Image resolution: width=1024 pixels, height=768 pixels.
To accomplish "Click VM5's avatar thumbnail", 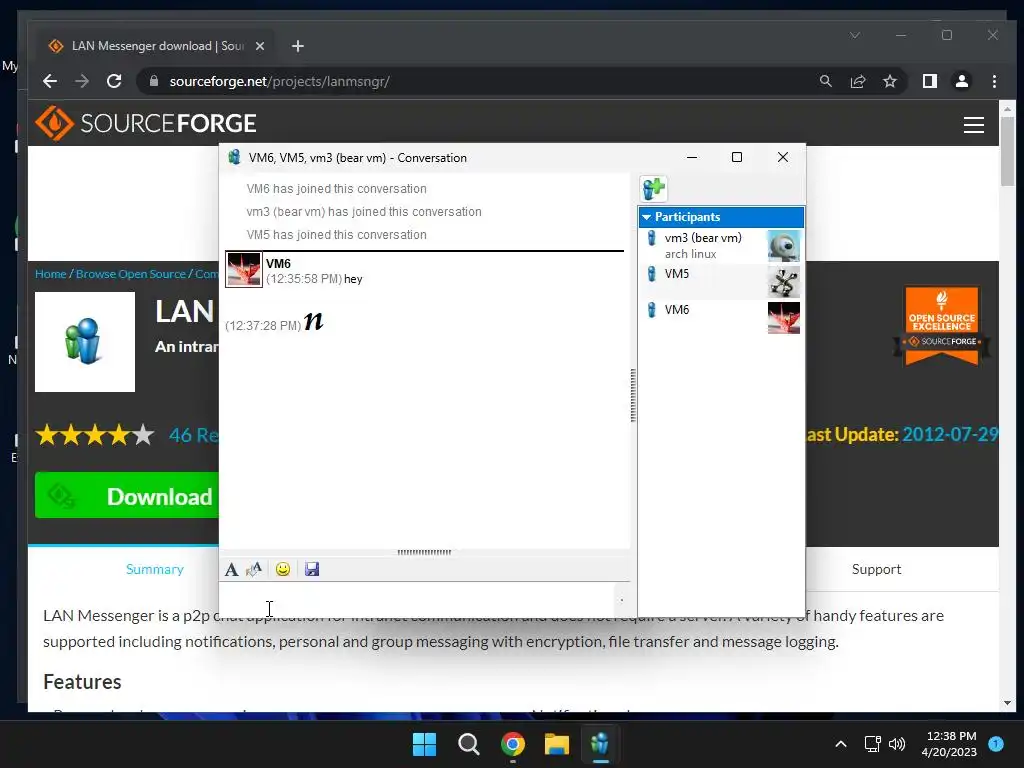I will (x=784, y=282).
